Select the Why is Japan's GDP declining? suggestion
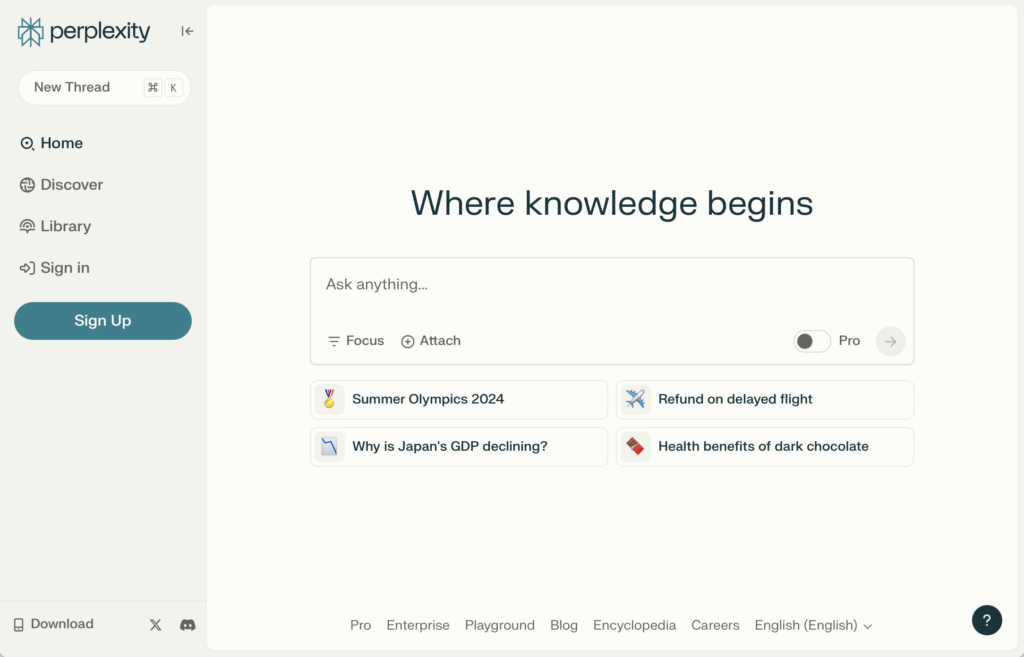The image size is (1024, 657). click(459, 447)
